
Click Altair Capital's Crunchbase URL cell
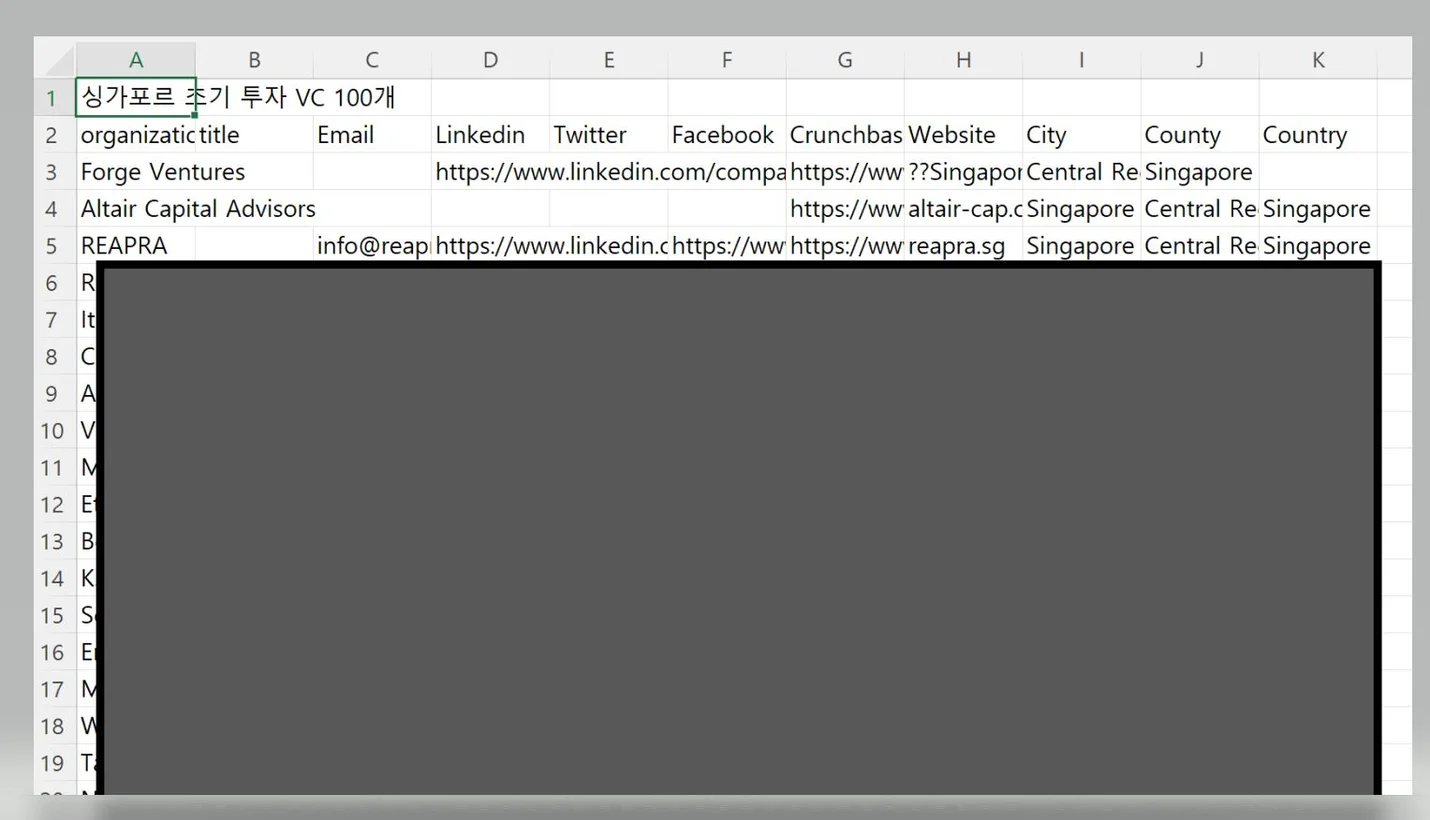(x=845, y=208)
